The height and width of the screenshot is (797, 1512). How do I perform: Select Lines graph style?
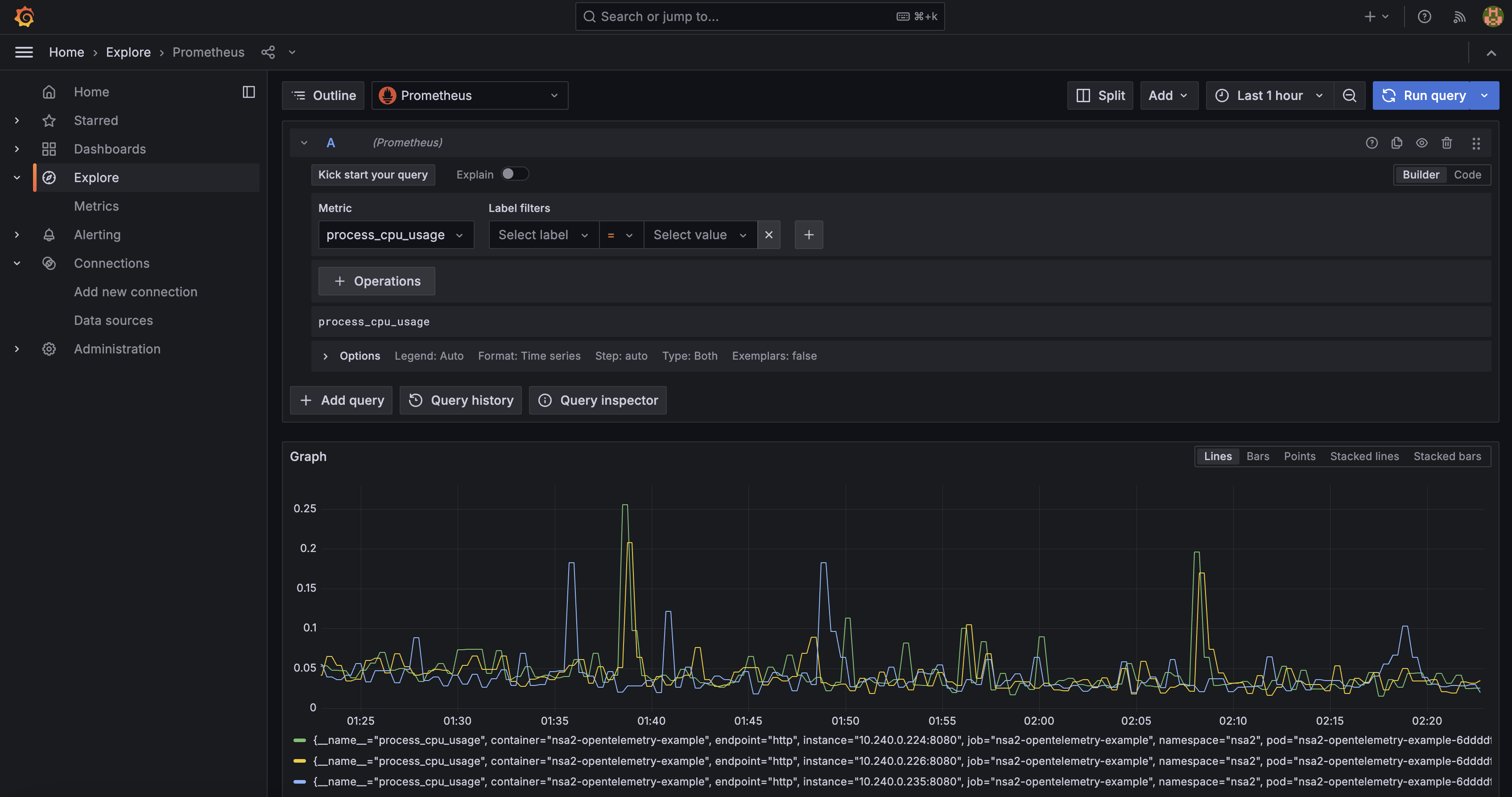point(1218,457)
